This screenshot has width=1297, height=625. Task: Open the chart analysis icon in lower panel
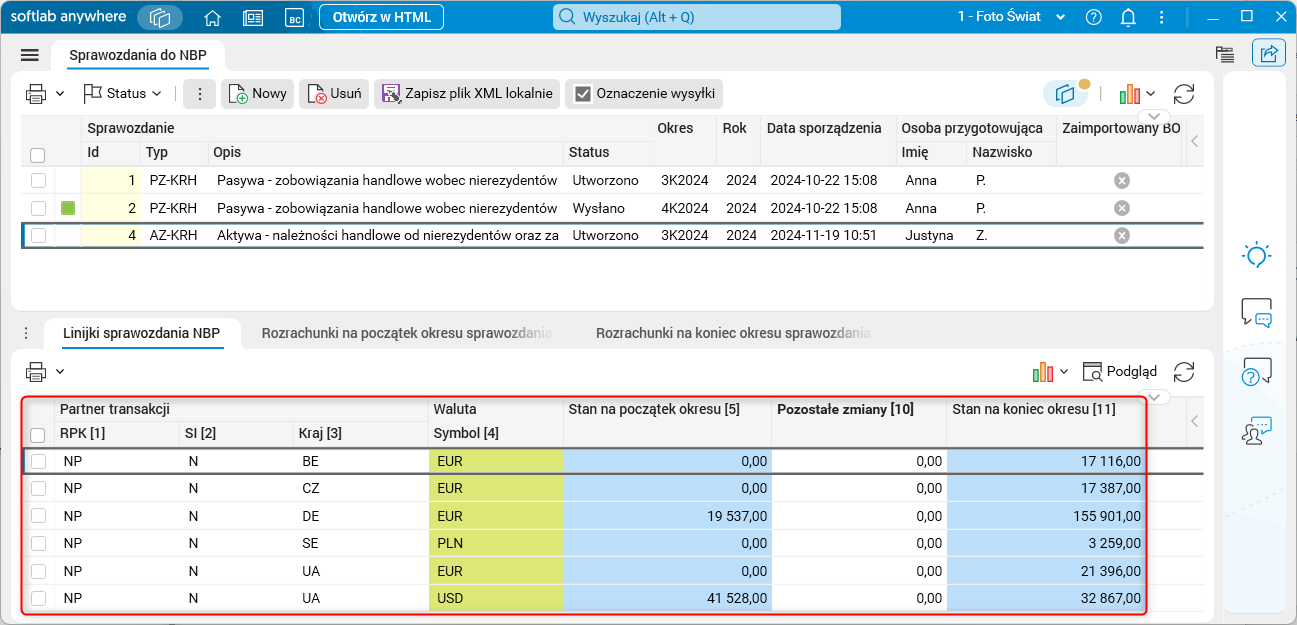[1044, 371]
